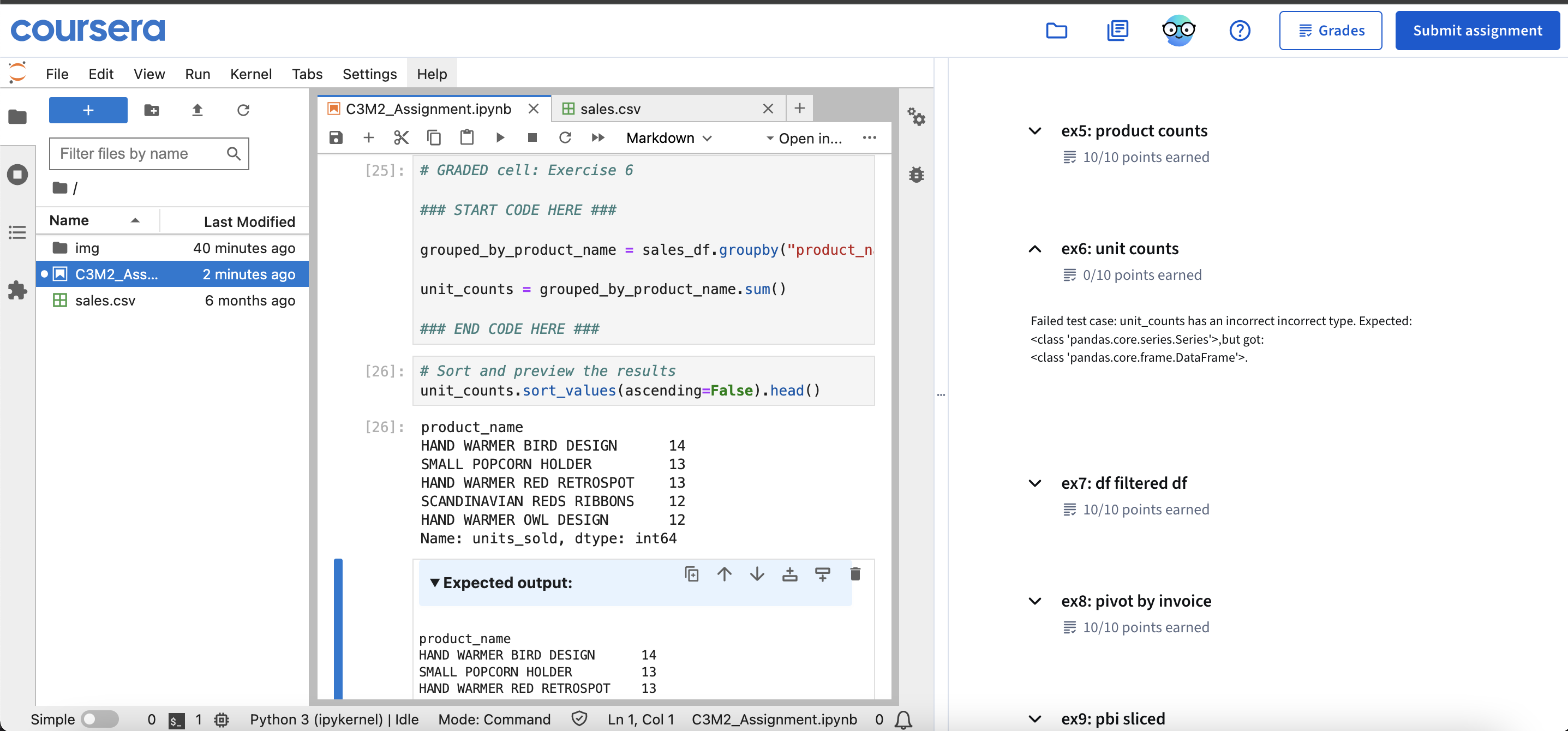This screenshot has width=1568, height=731.
Task: Open the Grades button
Action: point(1330,31)
